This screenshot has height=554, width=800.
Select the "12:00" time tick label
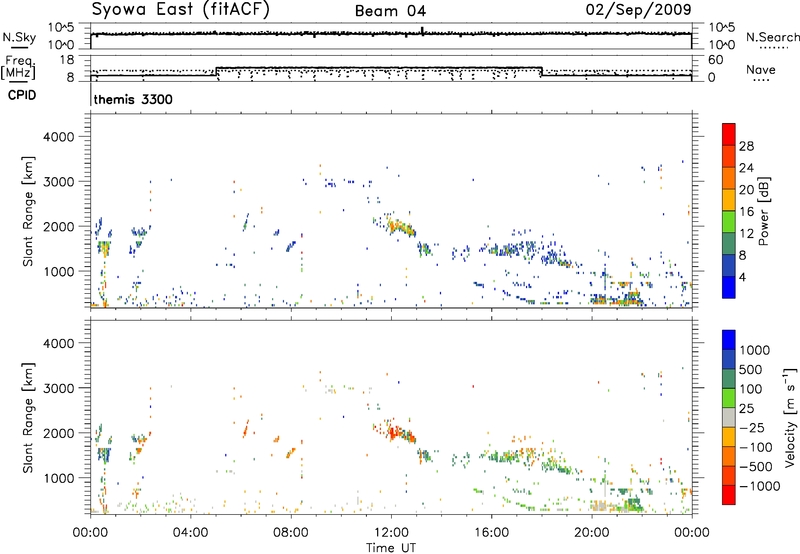point(391,533)
